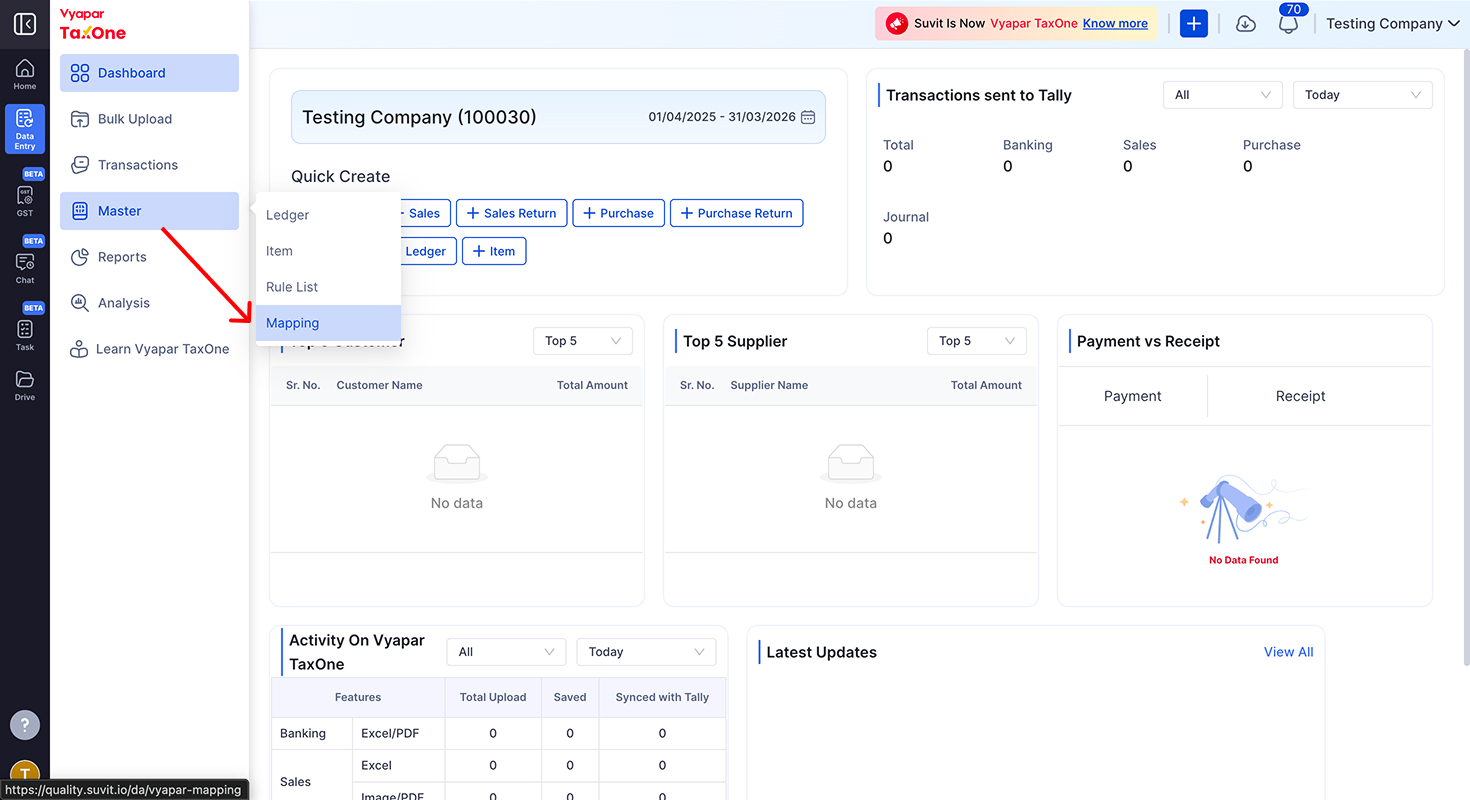Screen dimensions: 1470x800
Task: Switch to the Payment tab
Action: [1132, 396]
